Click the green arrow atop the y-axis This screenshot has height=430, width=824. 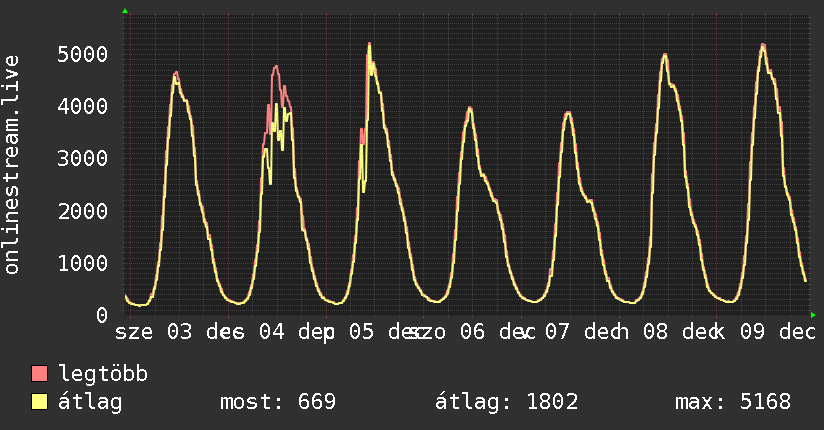[125, 11]
